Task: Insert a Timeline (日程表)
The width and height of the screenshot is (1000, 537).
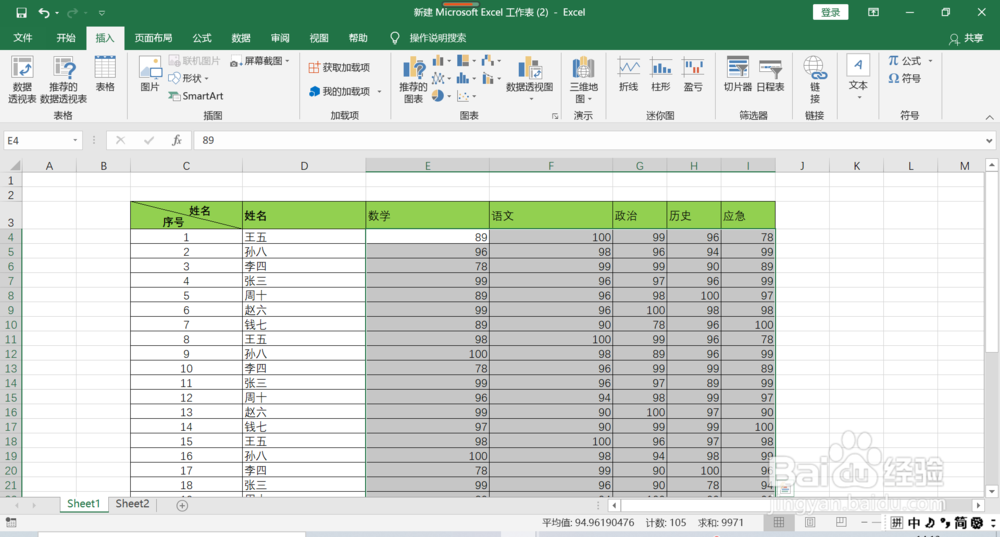Action: coord(770,74)
